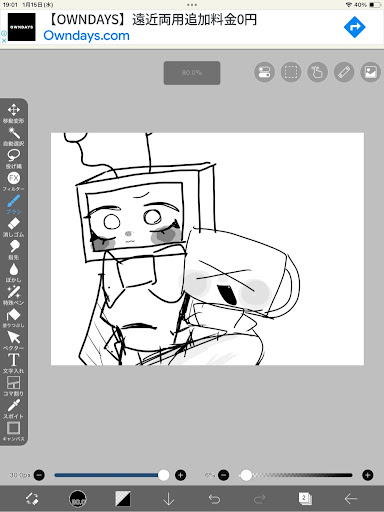Viewport: 384px width, 512px height.
Task: Select the 消しゴム eraser tool
Action: point(14,228)
